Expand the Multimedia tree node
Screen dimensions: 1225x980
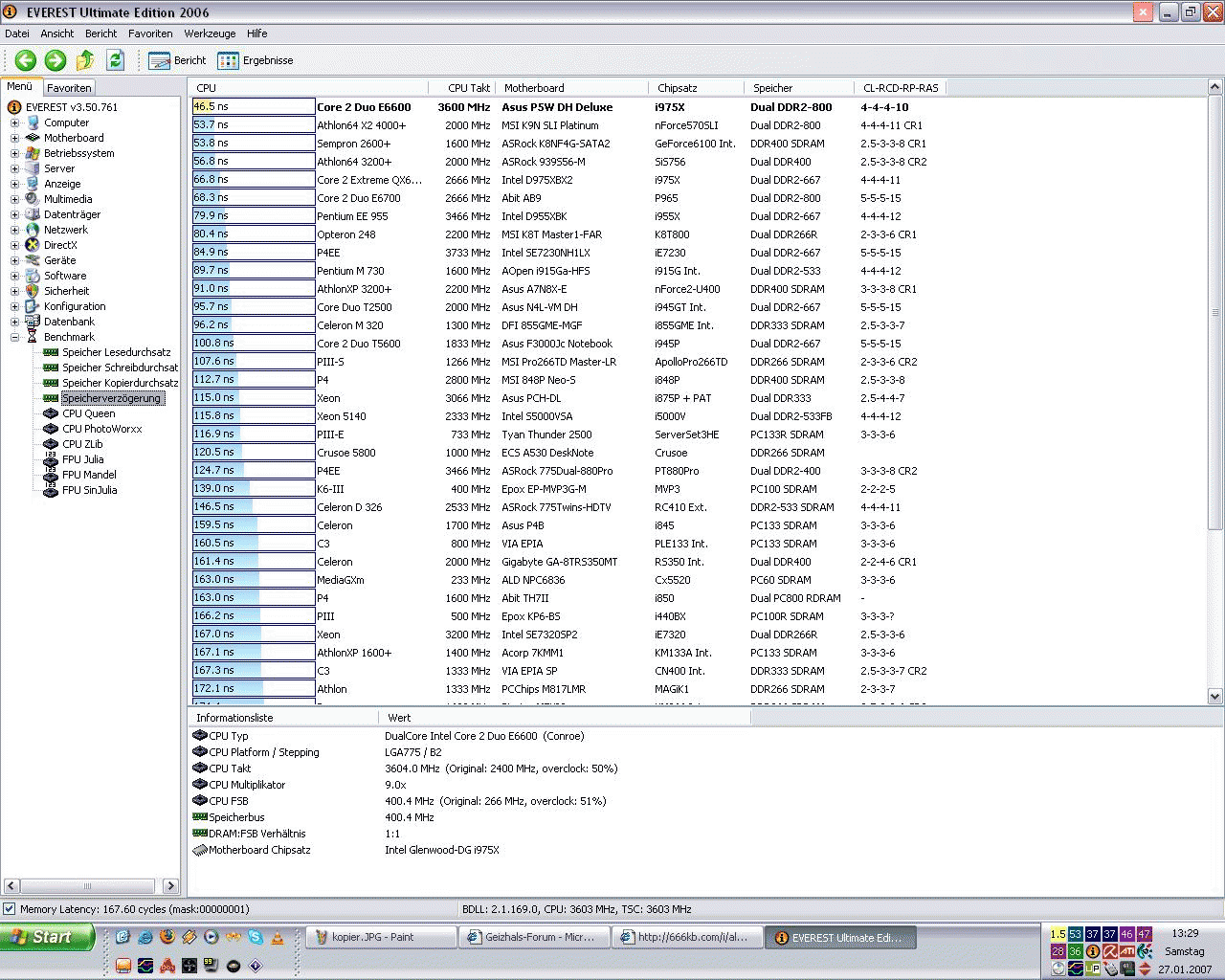click(x=14, y=199)
